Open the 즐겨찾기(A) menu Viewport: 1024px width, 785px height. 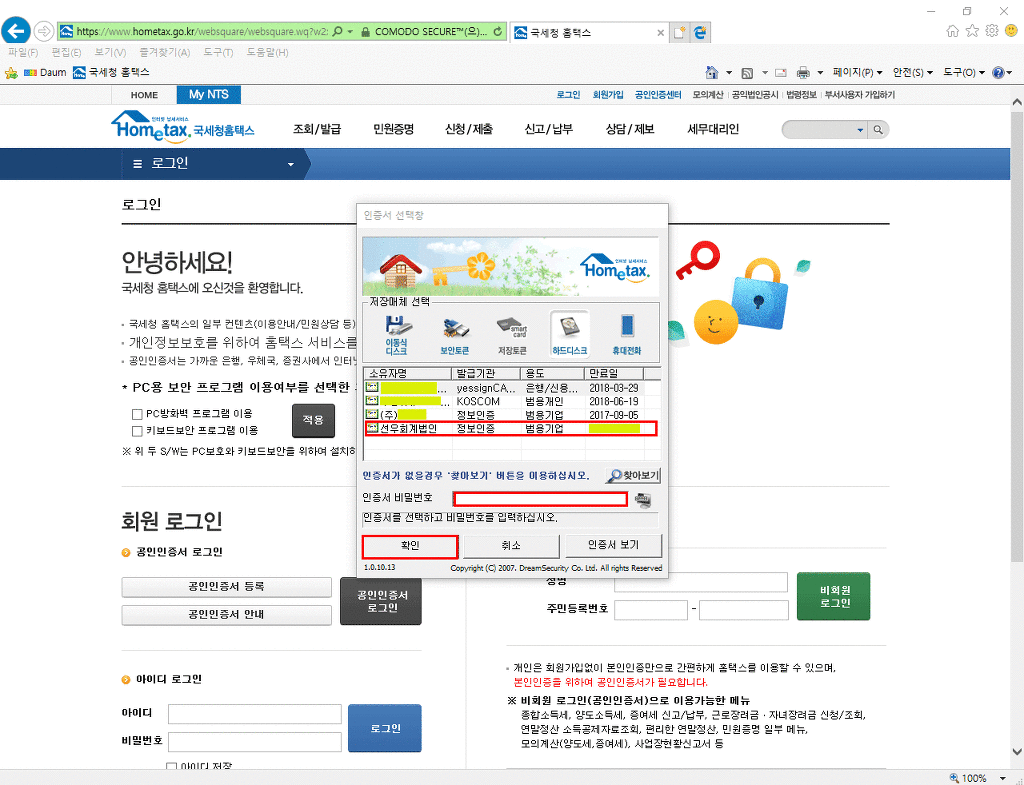coord(165,52)
